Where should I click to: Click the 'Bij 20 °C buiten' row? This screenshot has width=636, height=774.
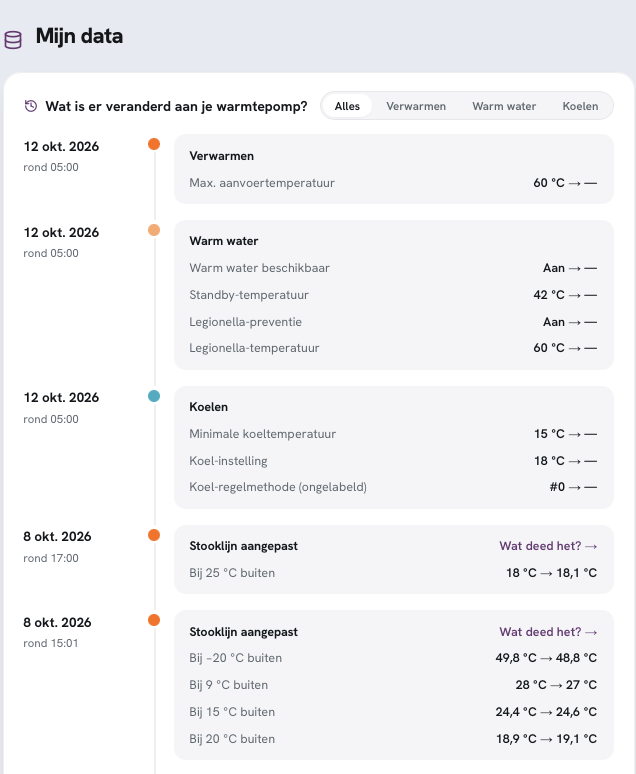pos(393,739)
